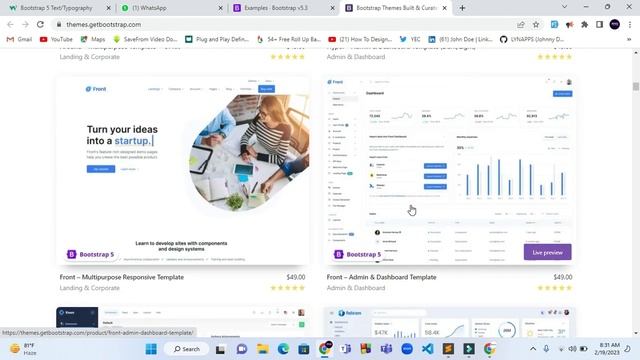640x360 pixels.
Task: Click the address bar URL field
Action: pyautogui.click(x=286, y=25)
